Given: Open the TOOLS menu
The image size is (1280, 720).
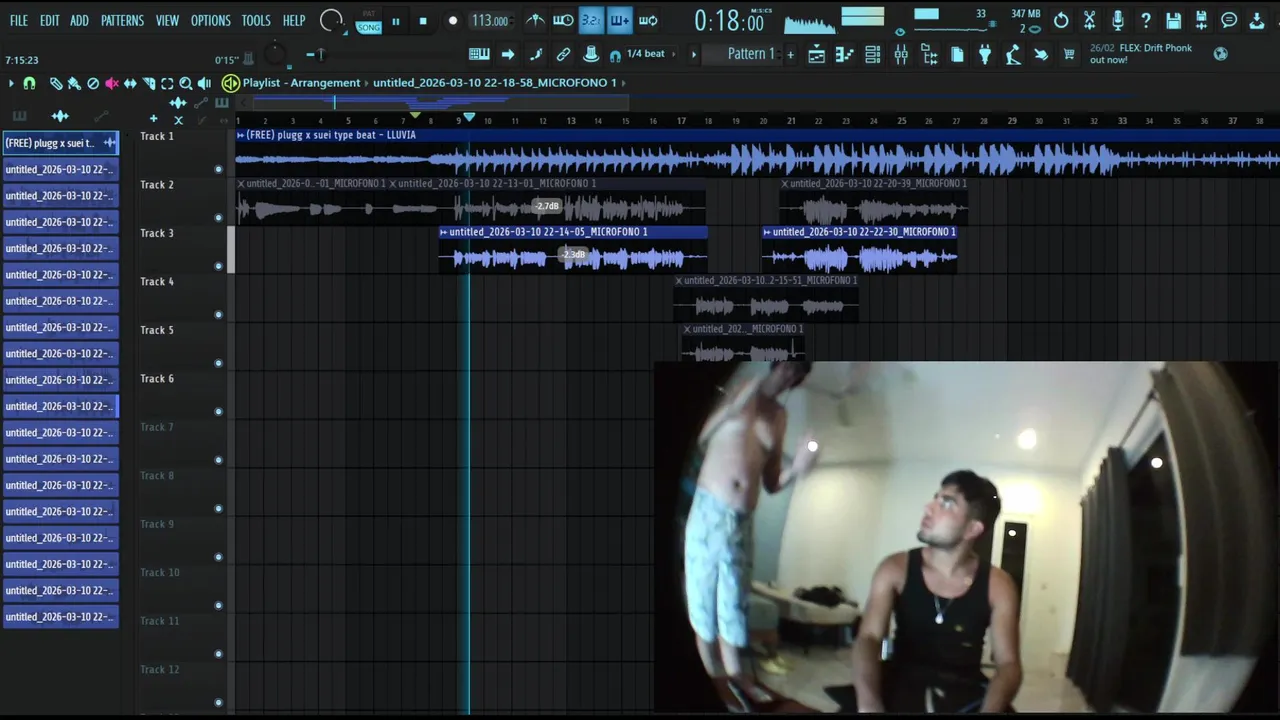Looking at the screenshot, I should pos(256,20).
